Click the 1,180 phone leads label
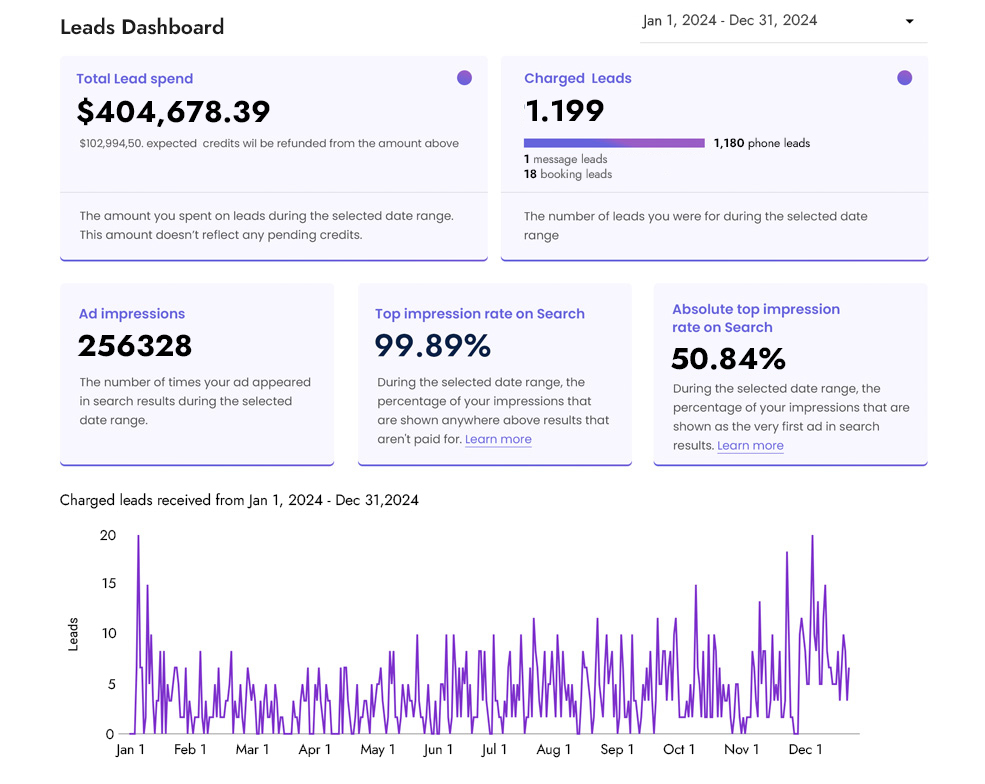Image resolution: width=985 pixels, height=784 pixels. coord(761,143)
